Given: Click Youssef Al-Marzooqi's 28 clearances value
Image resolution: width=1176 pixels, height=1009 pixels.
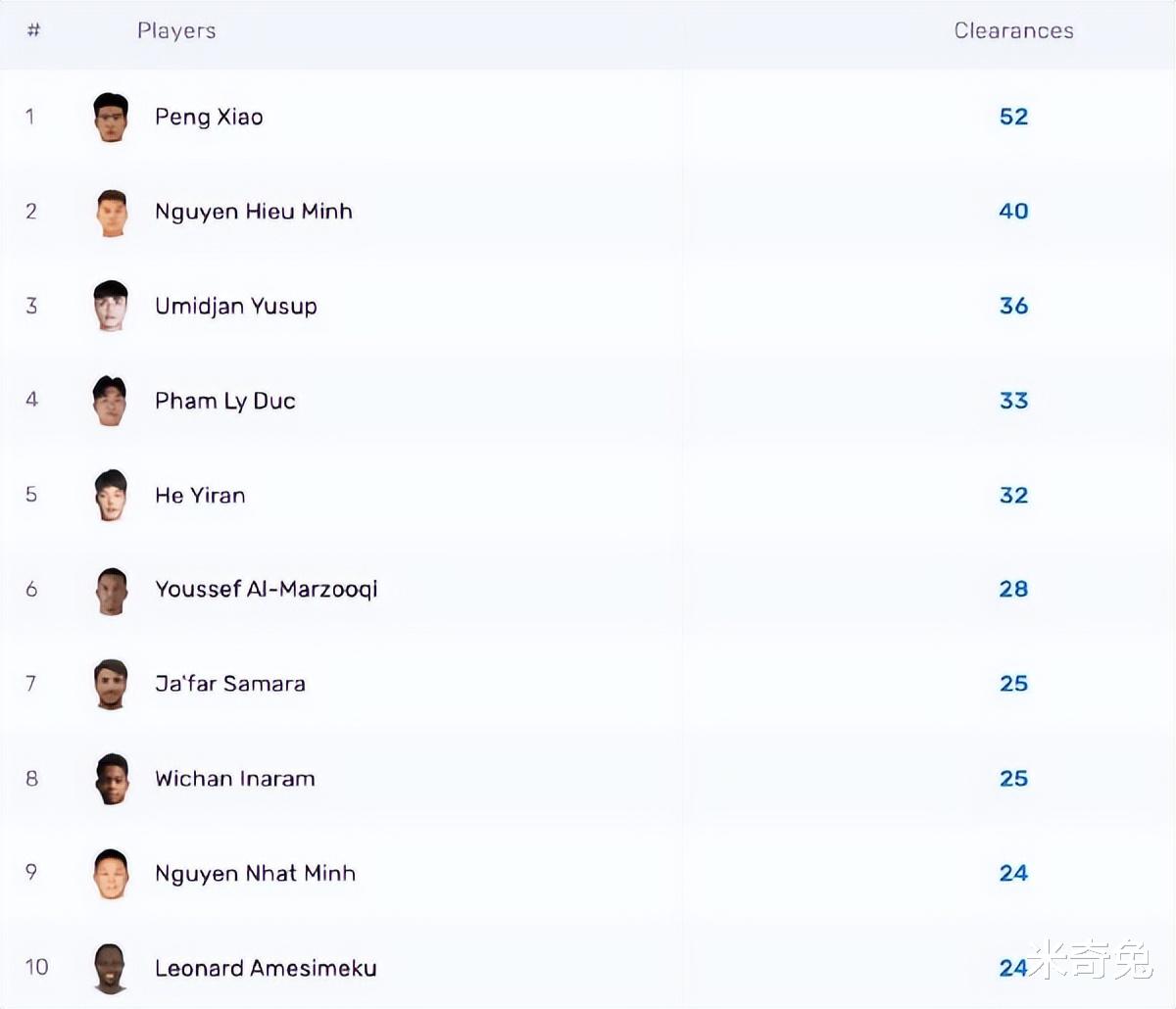Looking at the screenshot, I should pos(1013,590).
